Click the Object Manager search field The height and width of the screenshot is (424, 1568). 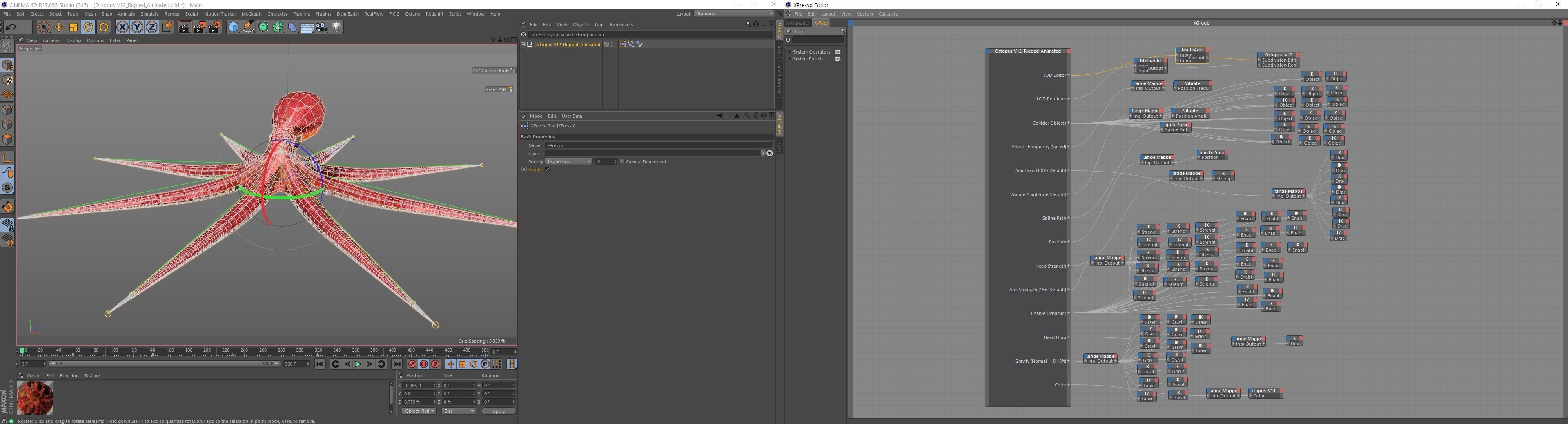pos(651,35)
